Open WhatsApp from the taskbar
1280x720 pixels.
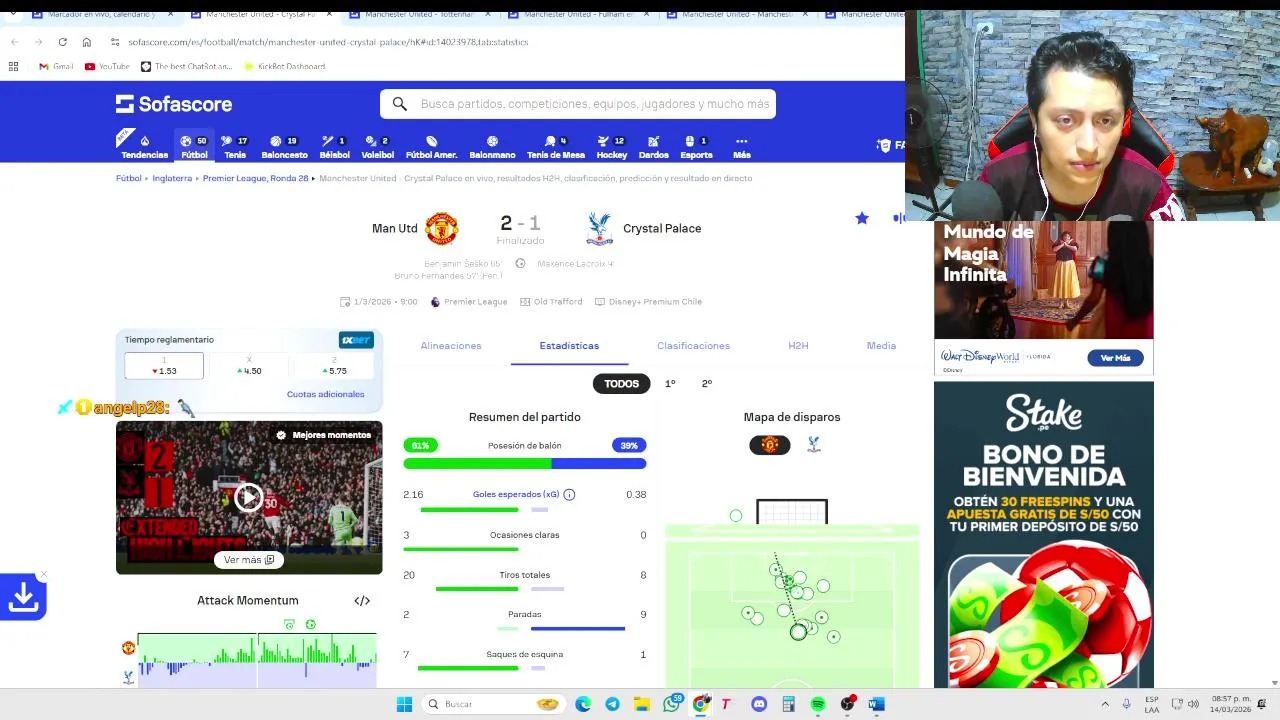click(672, 704)
